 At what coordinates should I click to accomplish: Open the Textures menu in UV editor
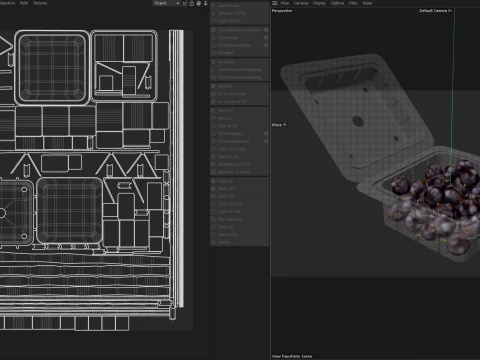tap(40, 3)
